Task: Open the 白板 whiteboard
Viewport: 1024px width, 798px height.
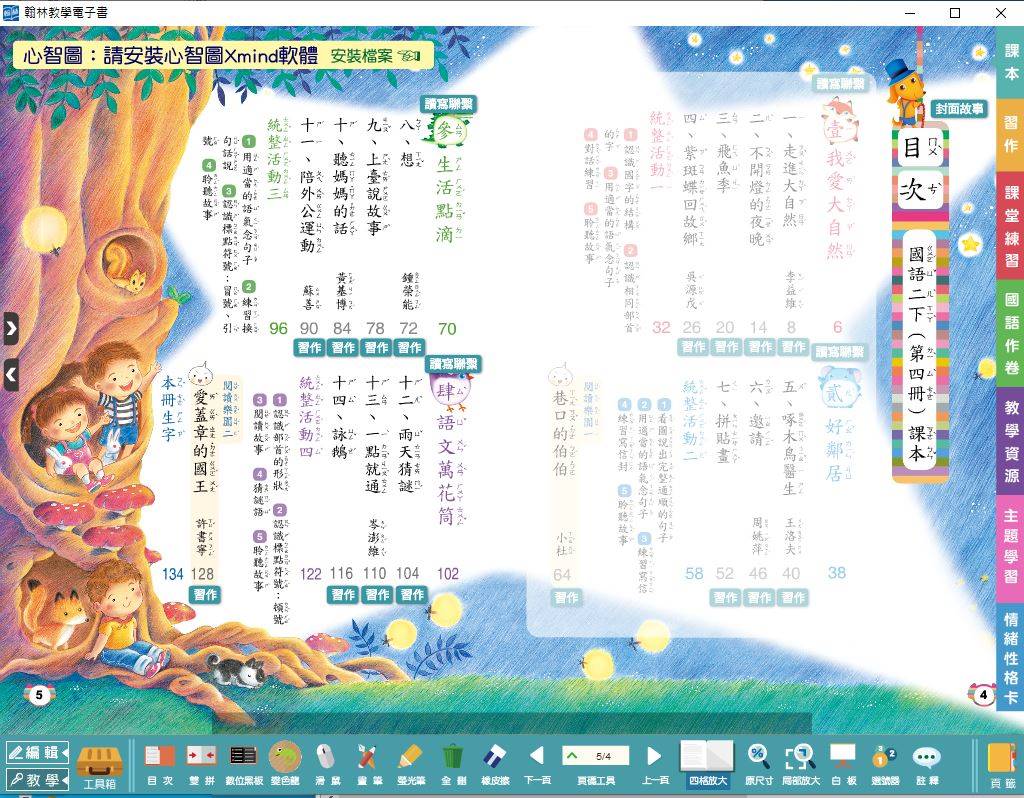Action: 843,765
